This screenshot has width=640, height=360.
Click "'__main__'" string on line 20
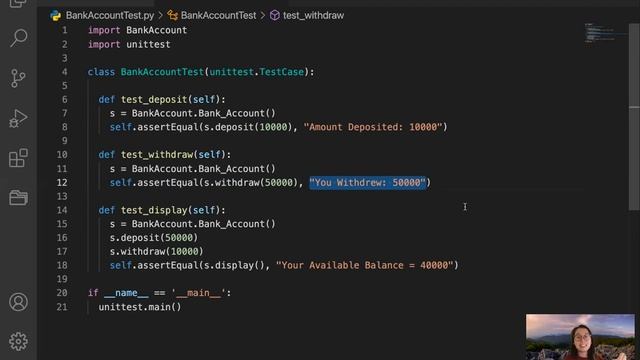pyautogui.click(x=198, y=293)
